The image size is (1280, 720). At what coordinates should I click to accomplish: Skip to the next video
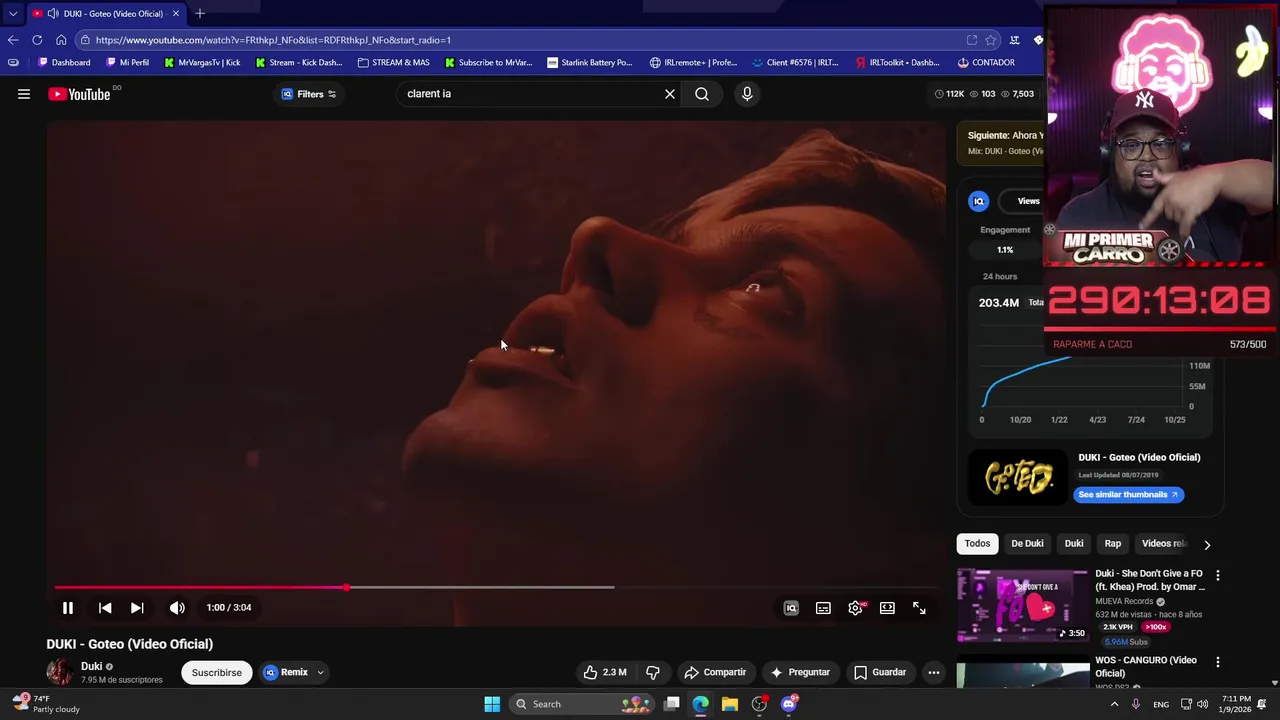coord(137,607)
